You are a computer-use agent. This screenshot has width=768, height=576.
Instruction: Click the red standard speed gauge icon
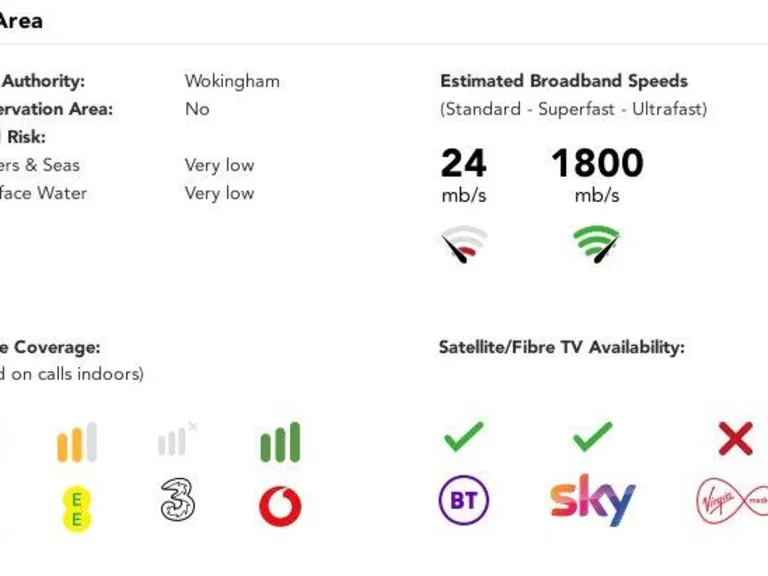(464, 245)
